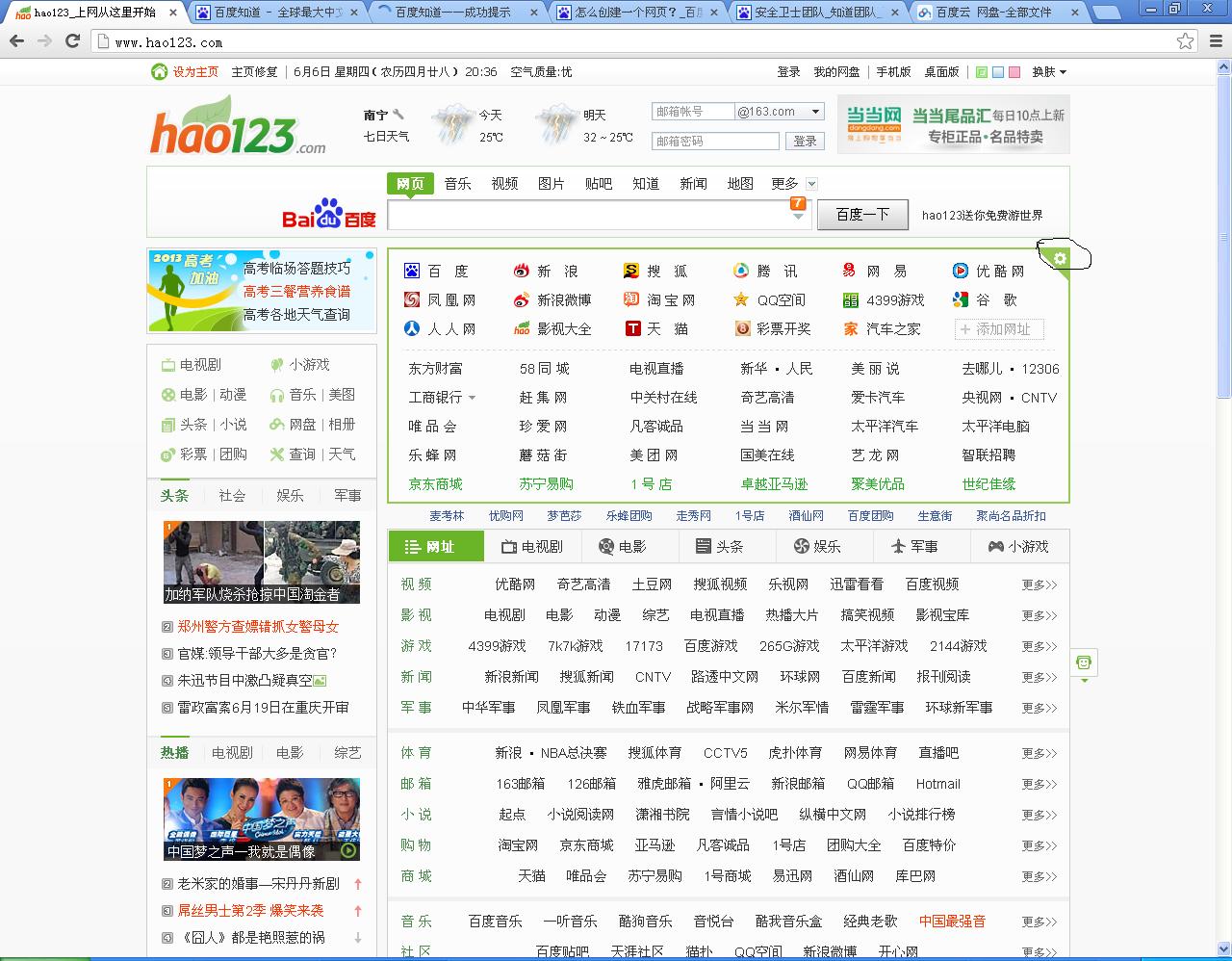Expand 更多>> for the 视频 row

tap(1039, 584)
